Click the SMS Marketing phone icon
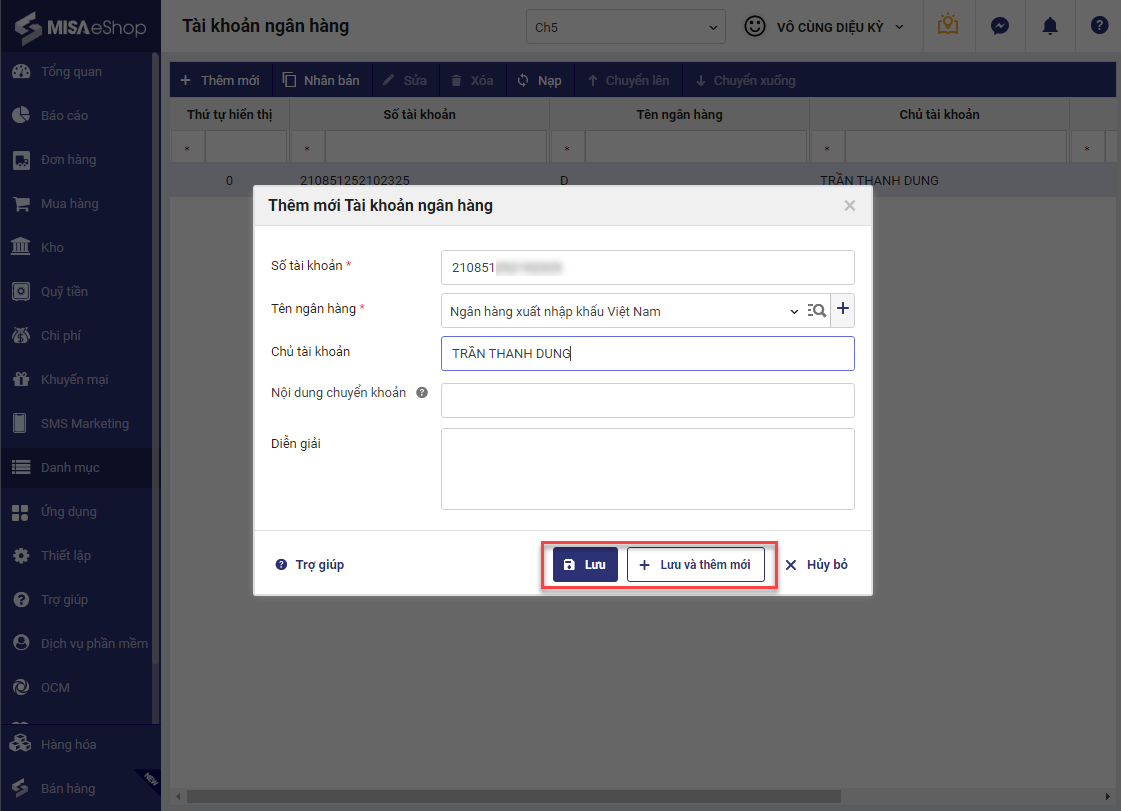 [x=20, y=423]
